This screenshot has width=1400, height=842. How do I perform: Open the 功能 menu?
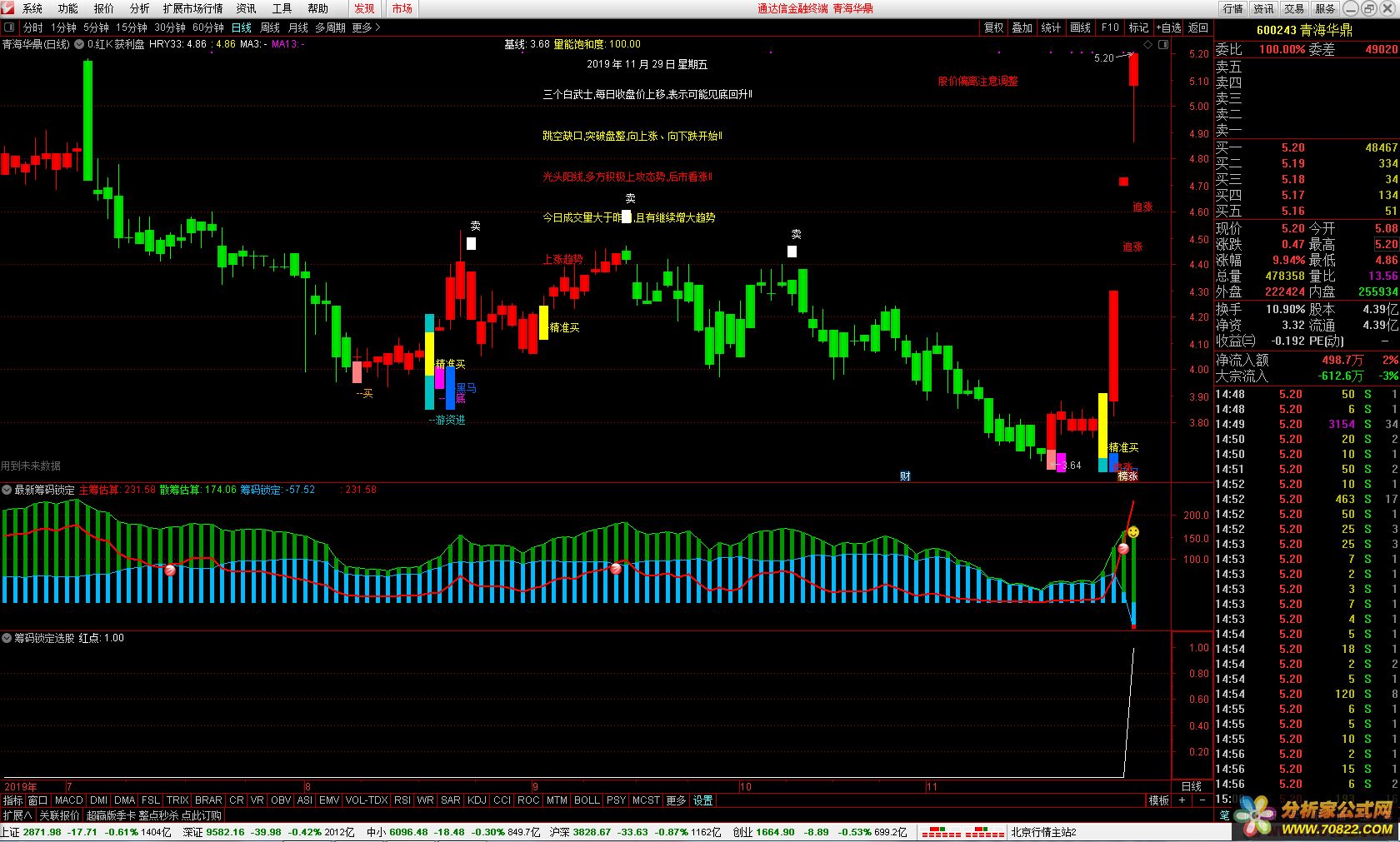[68, 8]
